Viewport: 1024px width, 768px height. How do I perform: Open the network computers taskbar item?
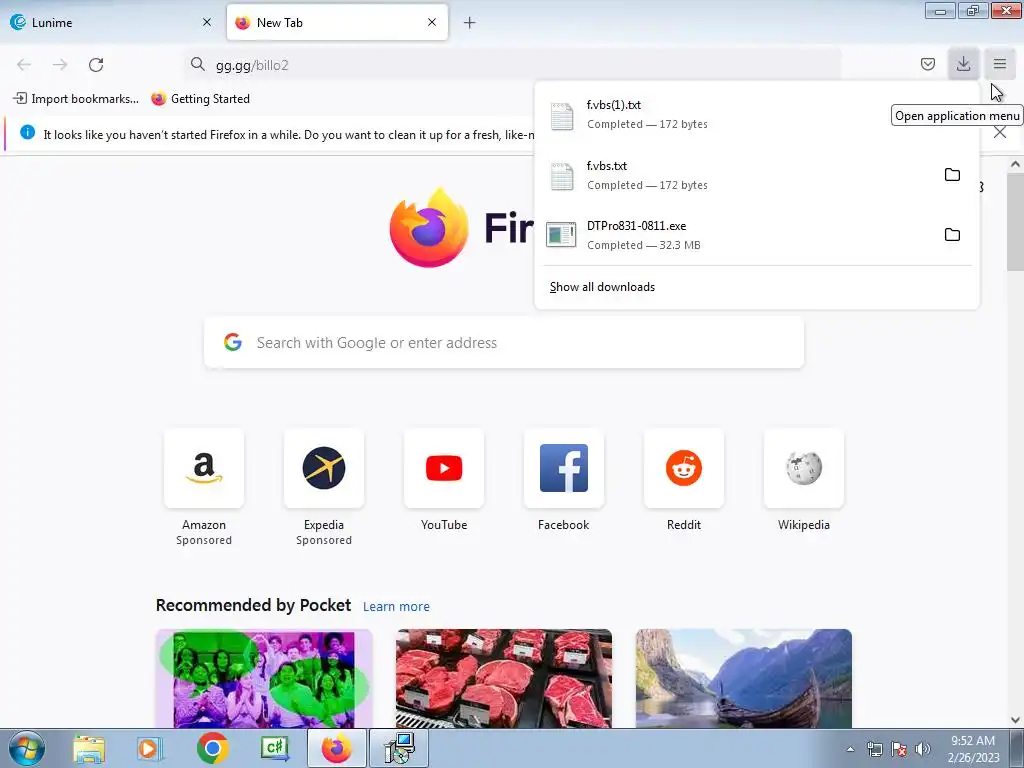tap(399, 748)
